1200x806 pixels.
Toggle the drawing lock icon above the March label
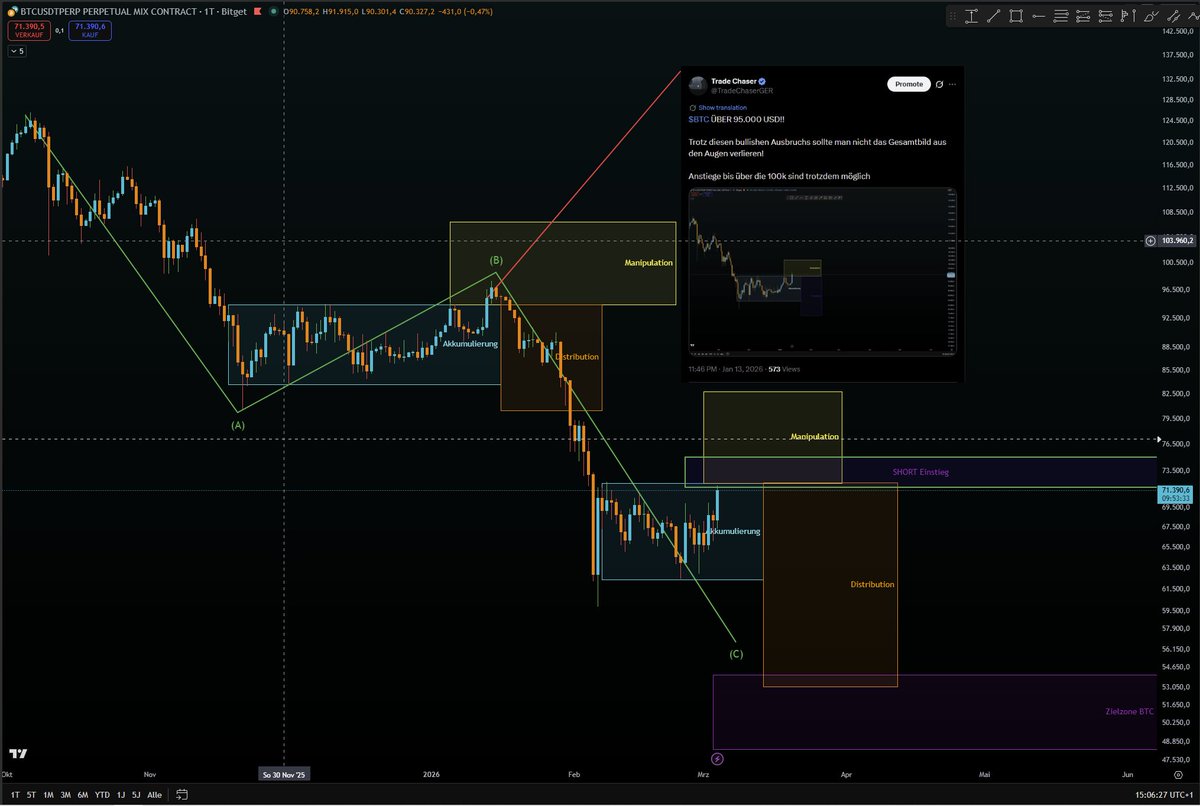coord(717,759)
